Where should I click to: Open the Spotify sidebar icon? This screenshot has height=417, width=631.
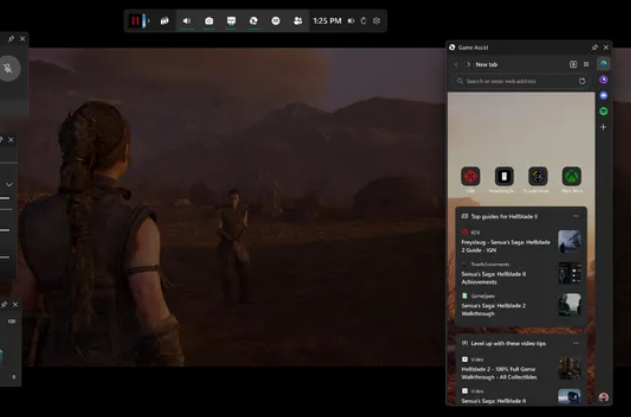click(x=603, y=111)
